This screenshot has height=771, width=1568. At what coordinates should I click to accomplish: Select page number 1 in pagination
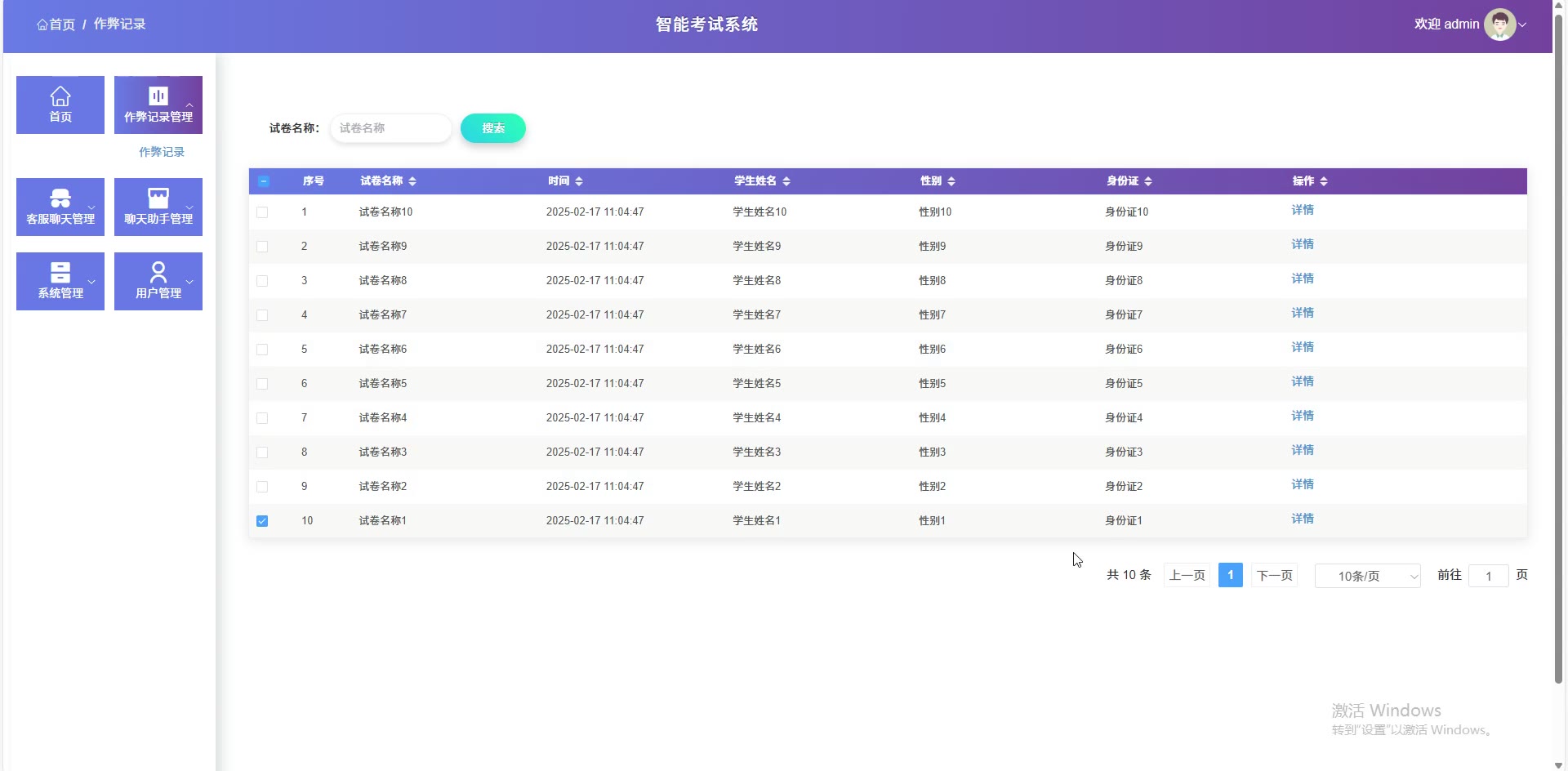pos(1230,575)
